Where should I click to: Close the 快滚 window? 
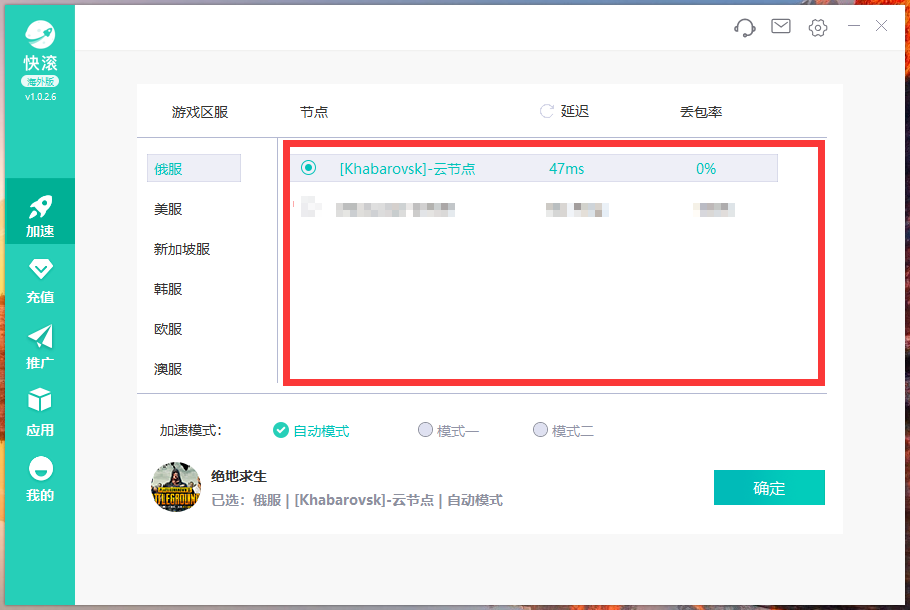click(882, 26)
